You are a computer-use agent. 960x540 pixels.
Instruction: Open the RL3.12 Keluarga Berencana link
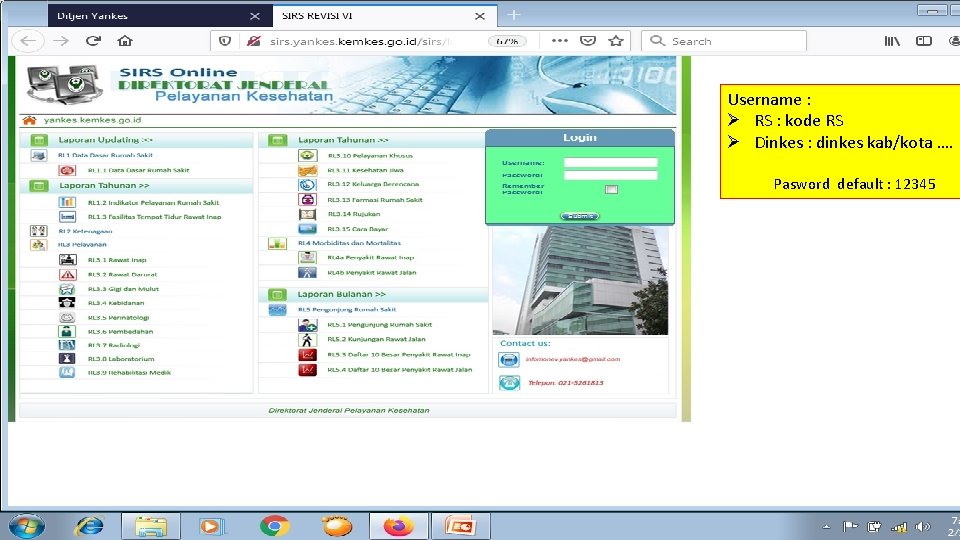tap(373, 184)
